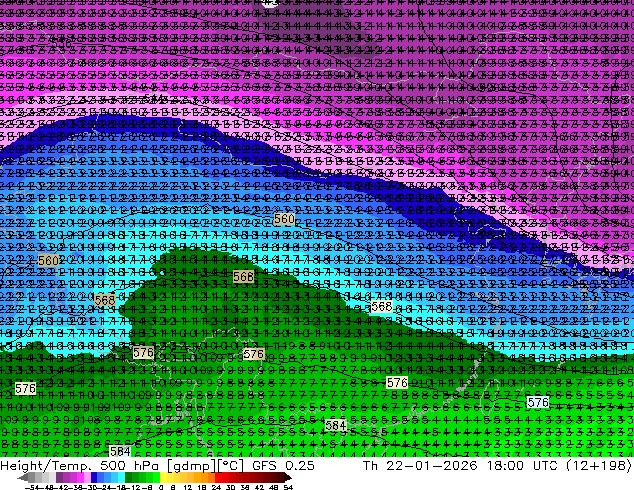
Task: Click the cyan swatch in the legend
Action: click(x=121, y=477)
